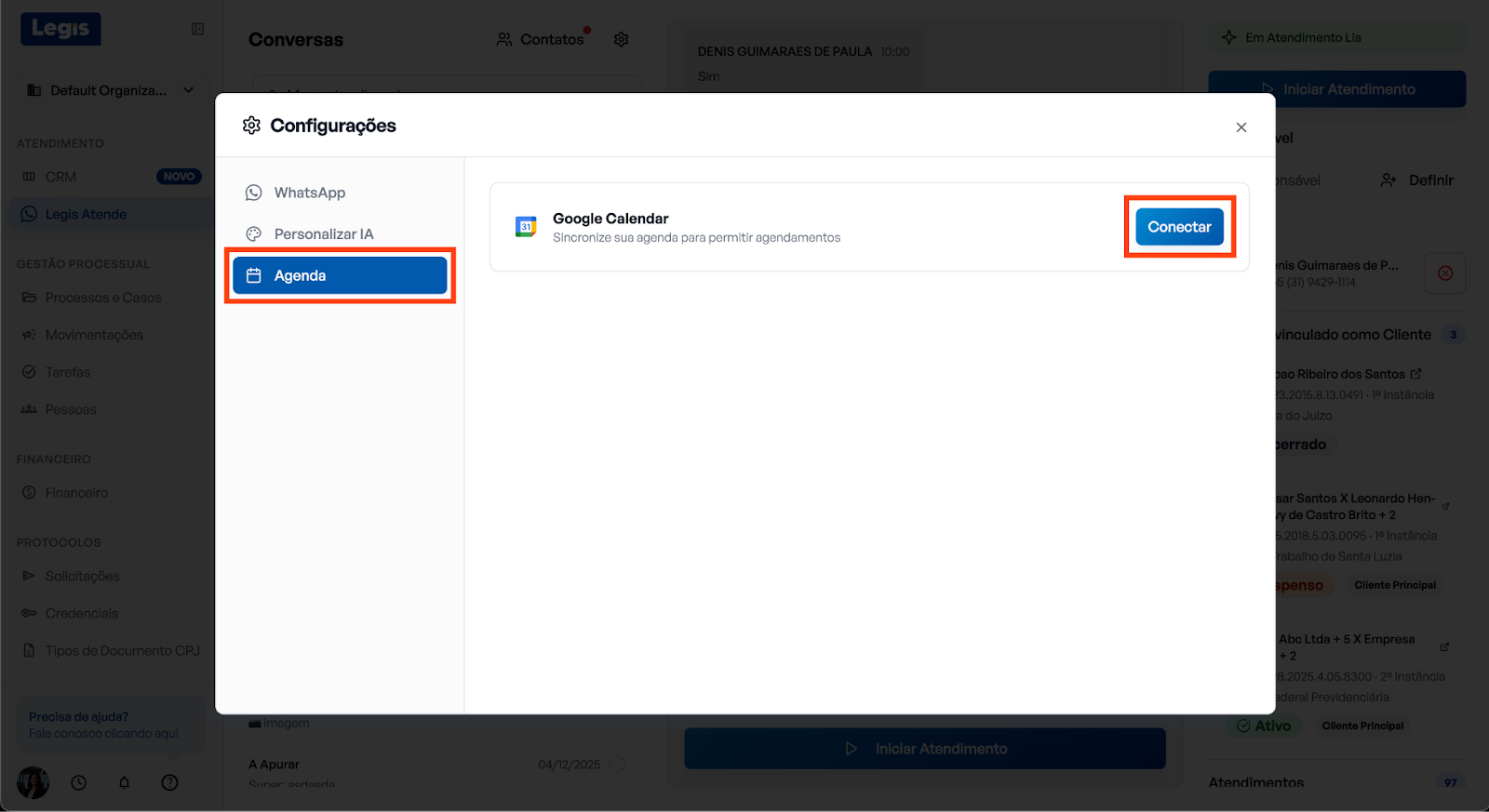Viewport: 1489px width, 812px height.
Task: Open the A Apurar conversation
Action: pyautogui.click(x=437, y=772)
